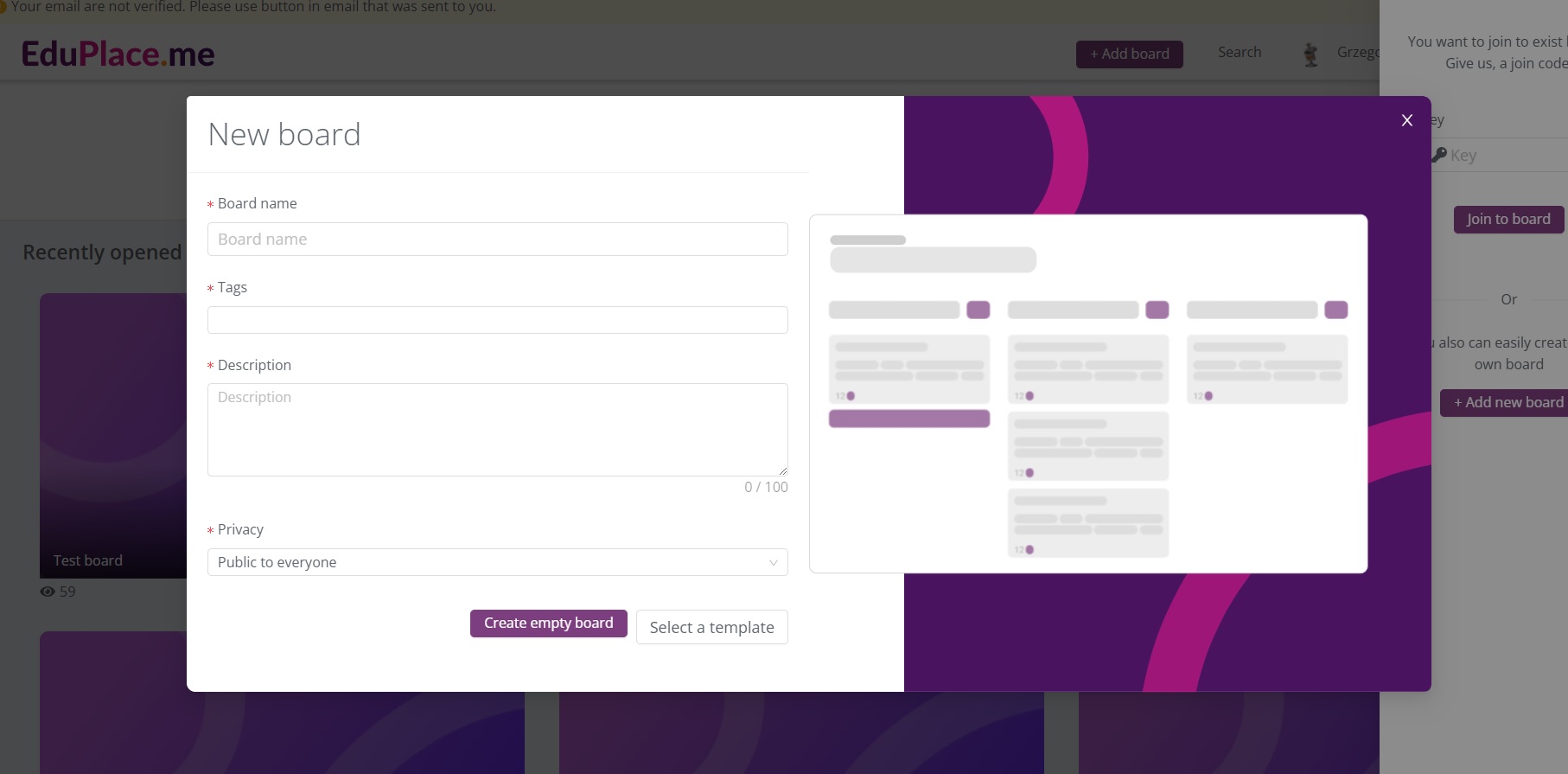Click the key icon beside join code
This screenshot has width=1568, height=774.
(x=1439, y=155)
